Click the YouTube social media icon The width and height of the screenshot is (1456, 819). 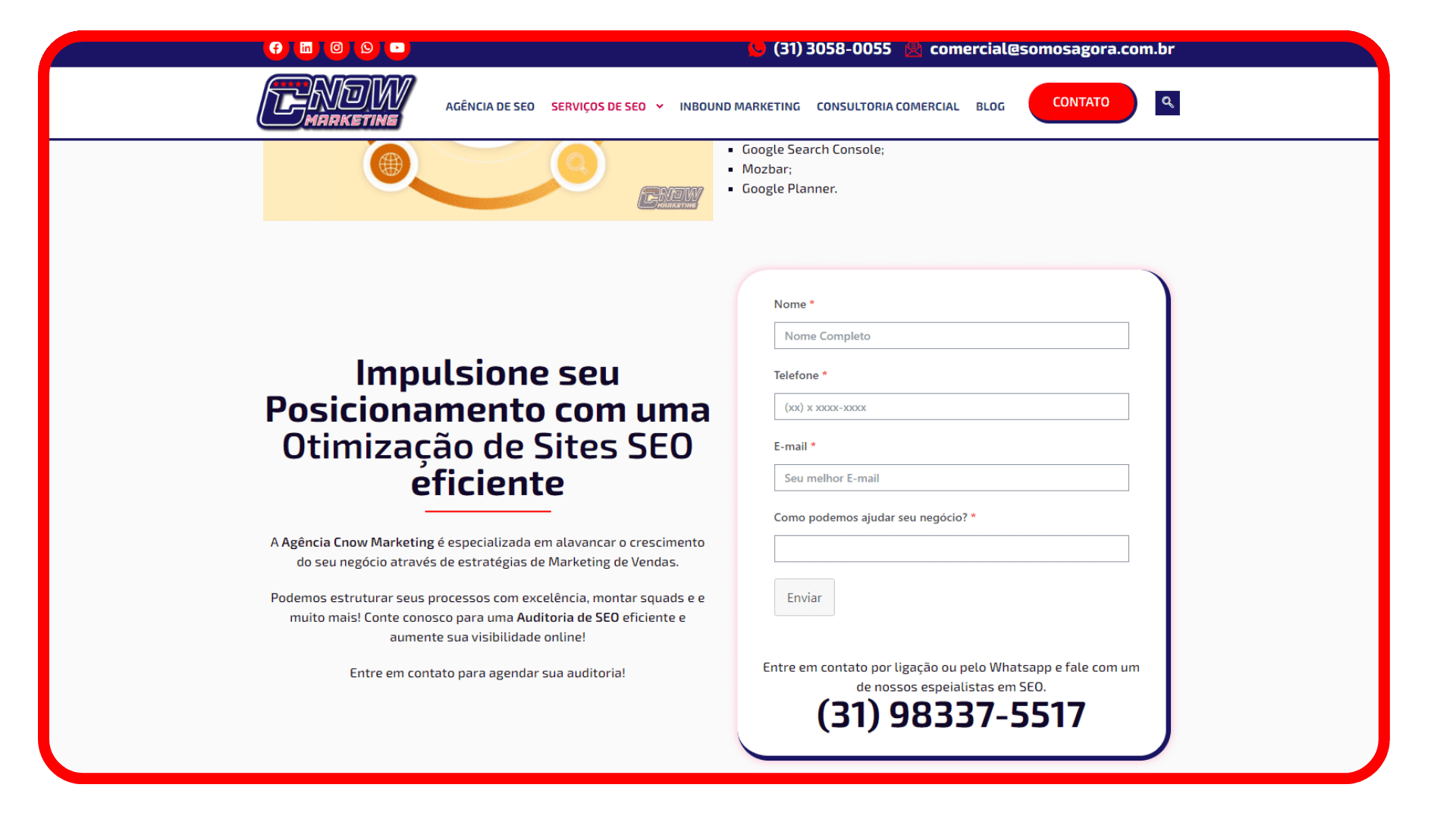pyautogui.click(x=397, y=47)
